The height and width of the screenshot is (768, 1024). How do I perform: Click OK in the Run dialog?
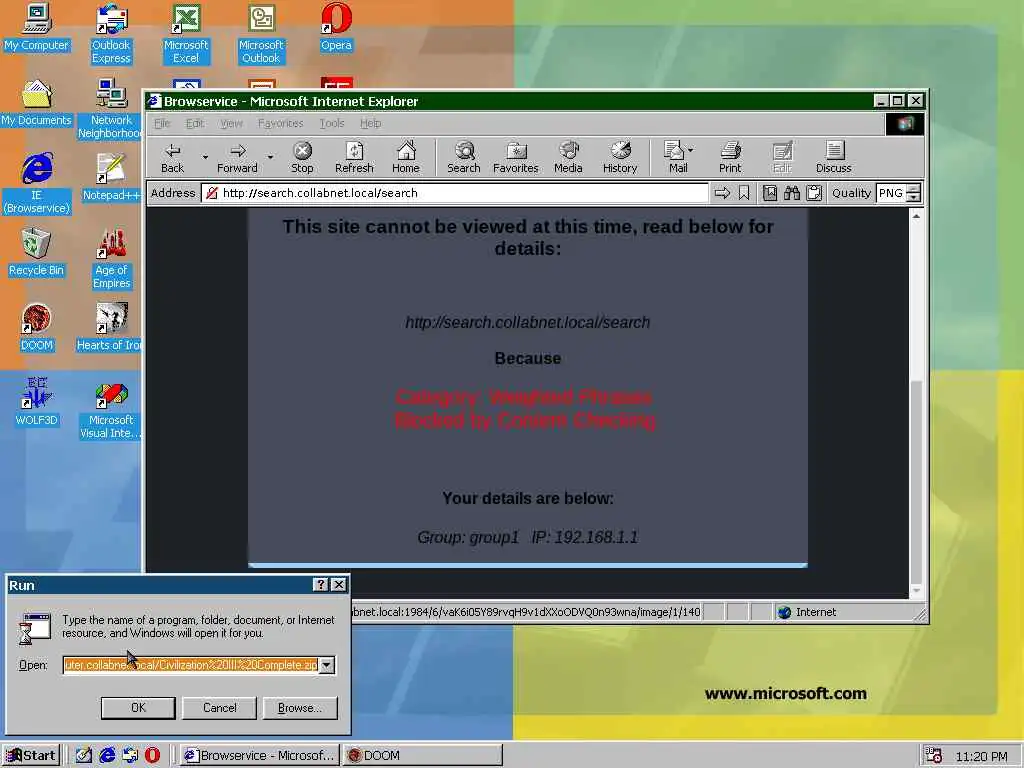138,708
